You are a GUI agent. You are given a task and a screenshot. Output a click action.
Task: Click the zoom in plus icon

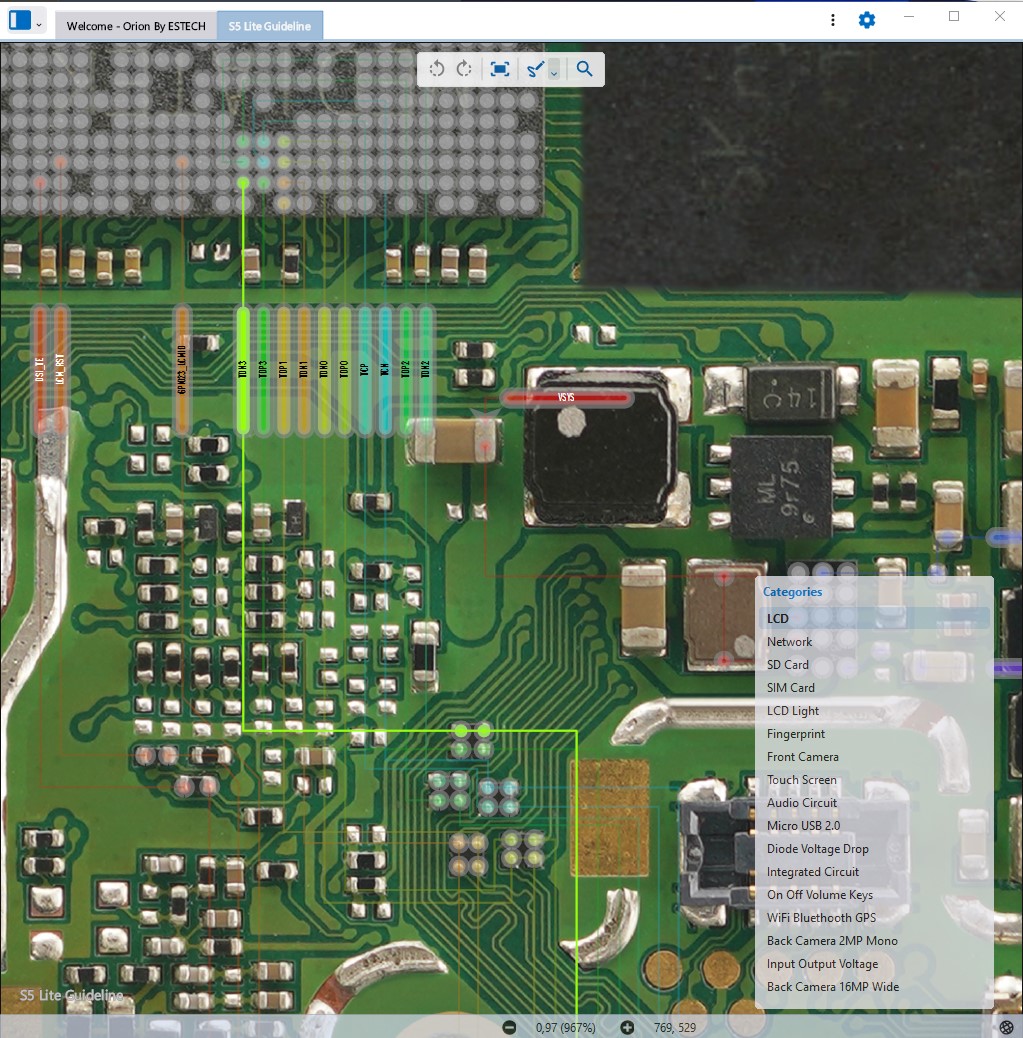(x=627, y=1027)
